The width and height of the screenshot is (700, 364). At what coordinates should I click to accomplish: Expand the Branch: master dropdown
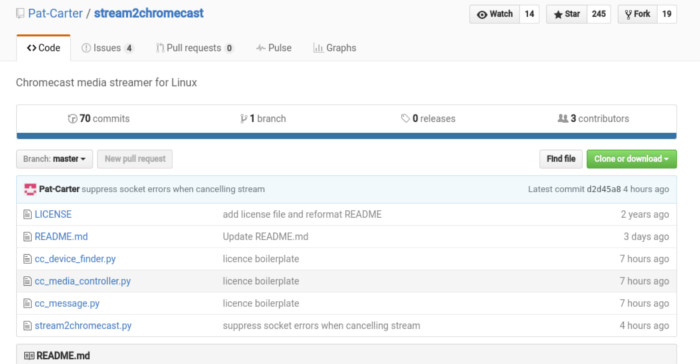(x=54, y=159)
